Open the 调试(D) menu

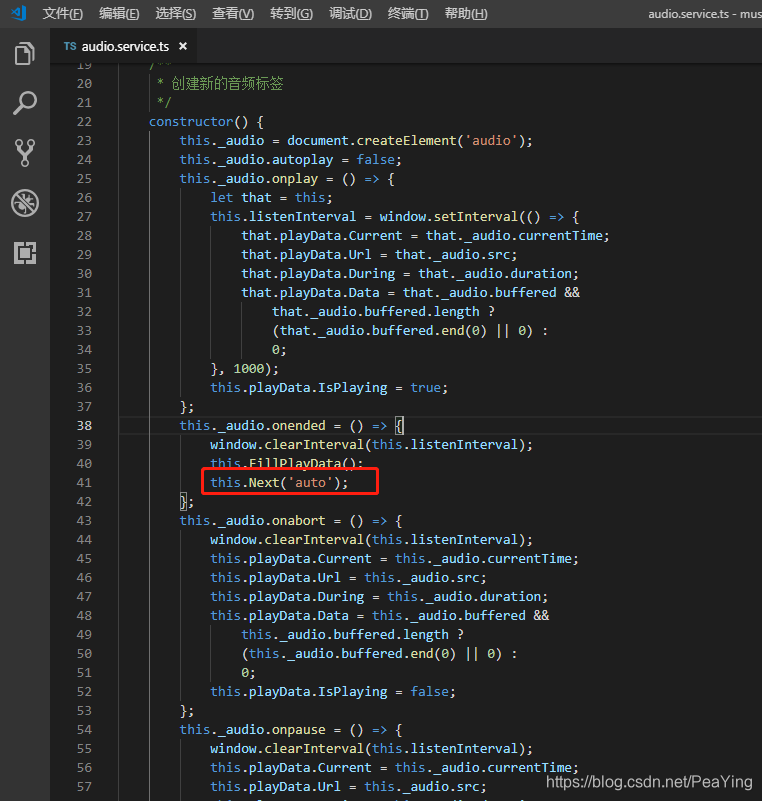pos(350,13)
